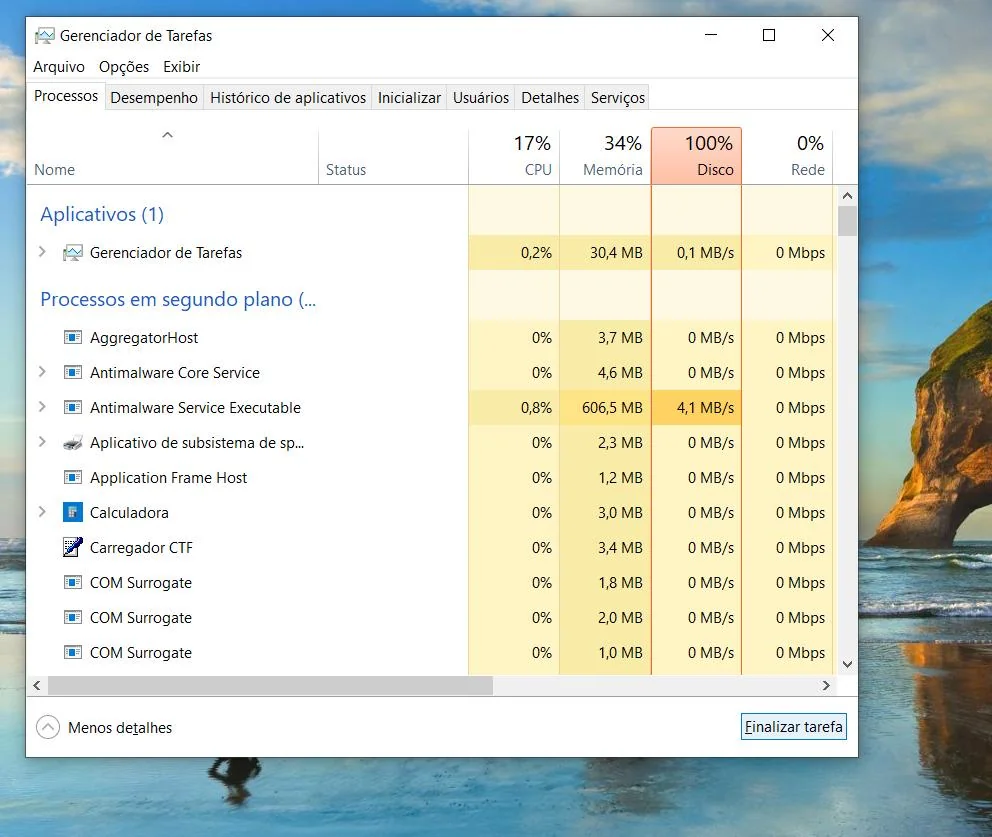Screen dimensions: 992x837
Task: Sort by the 34% Memória column header
Action: pyautogui.click(x=605, y=157)
